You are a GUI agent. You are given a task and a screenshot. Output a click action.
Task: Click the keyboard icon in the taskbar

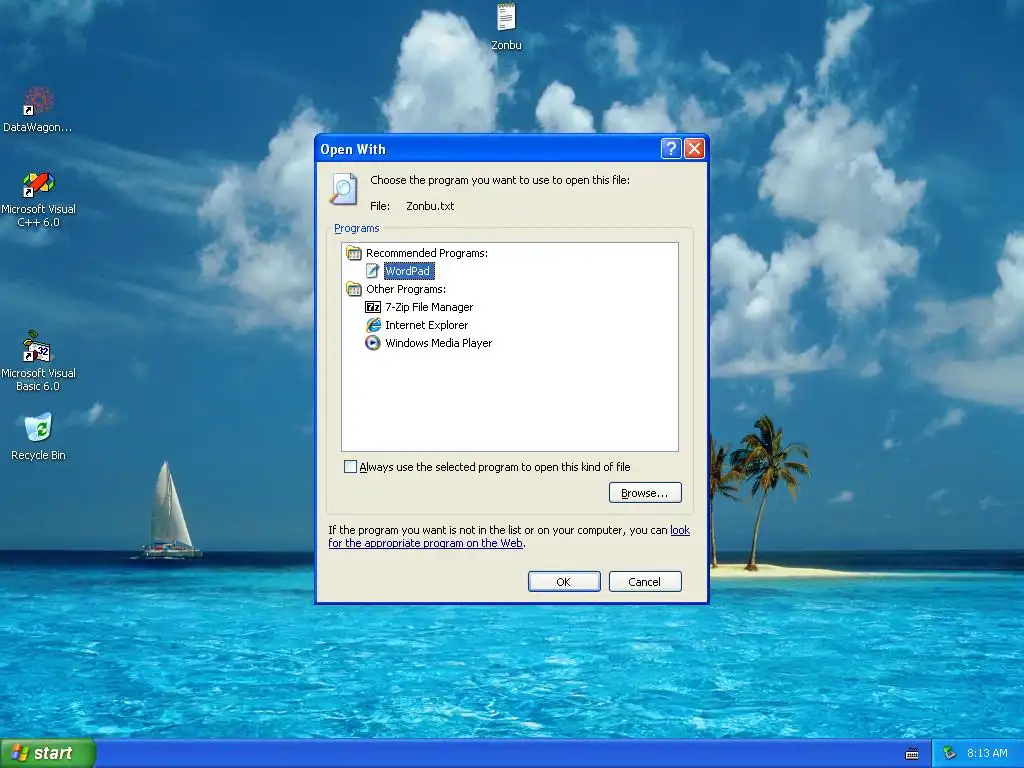tap(912, 754)
